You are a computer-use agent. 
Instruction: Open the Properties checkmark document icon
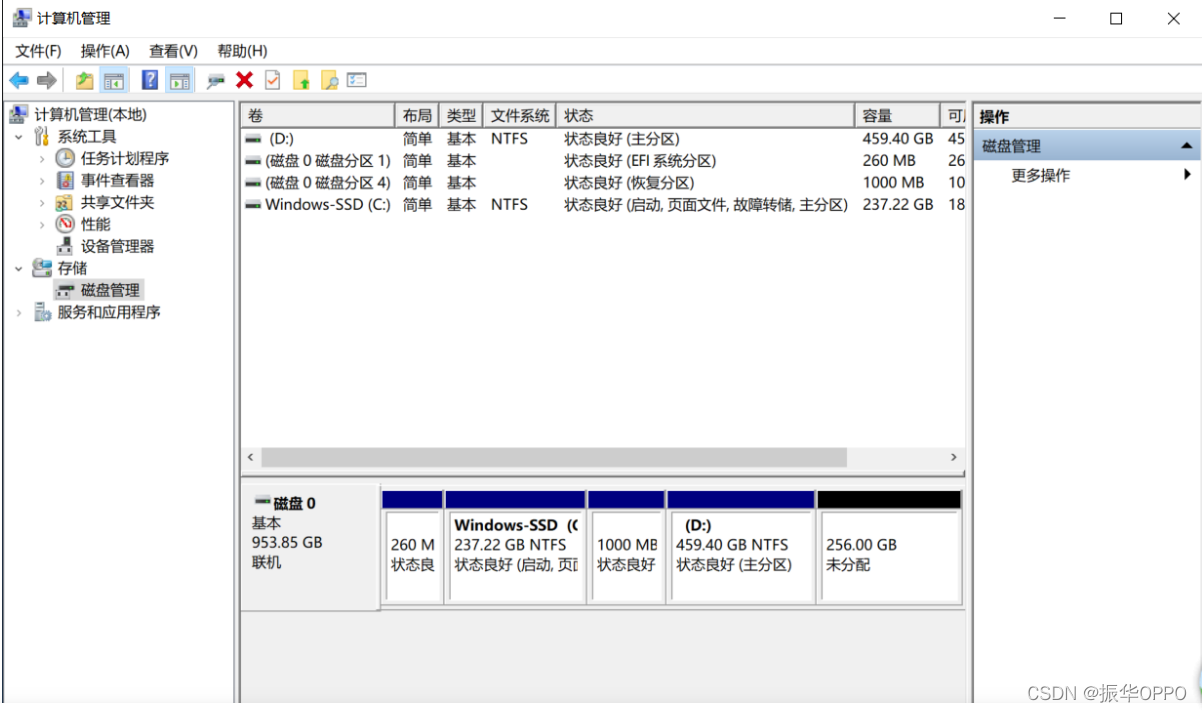point(273,80)
